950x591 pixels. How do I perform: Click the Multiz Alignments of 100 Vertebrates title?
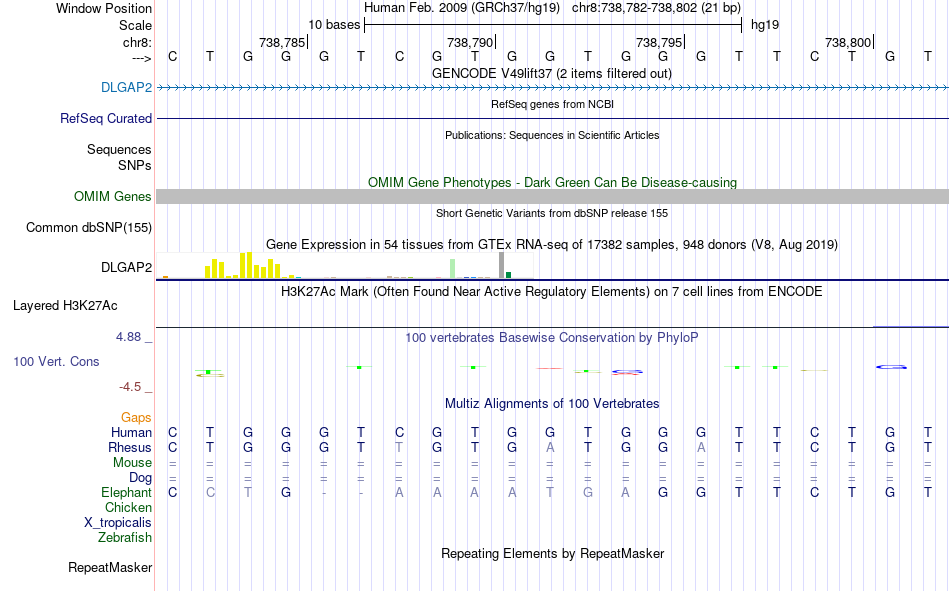(552, 404)
